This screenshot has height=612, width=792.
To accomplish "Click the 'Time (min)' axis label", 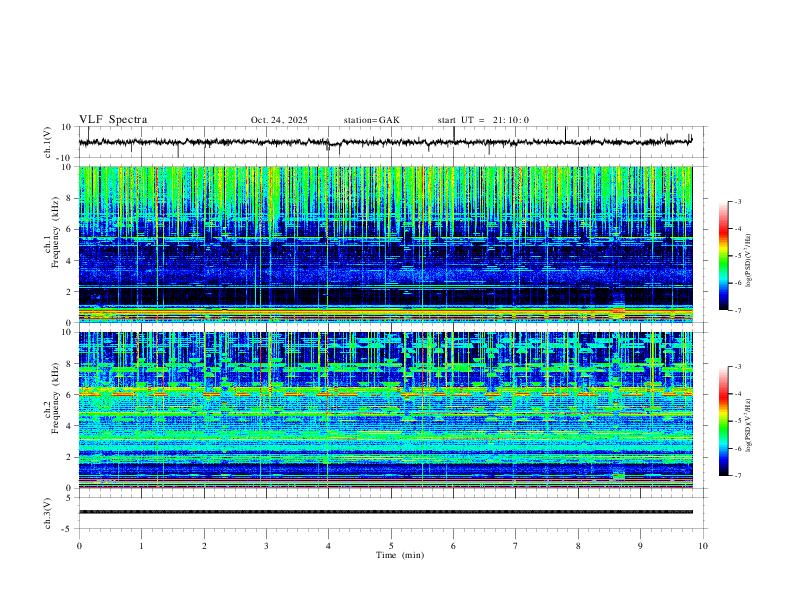I will click(x=400, y=555).
